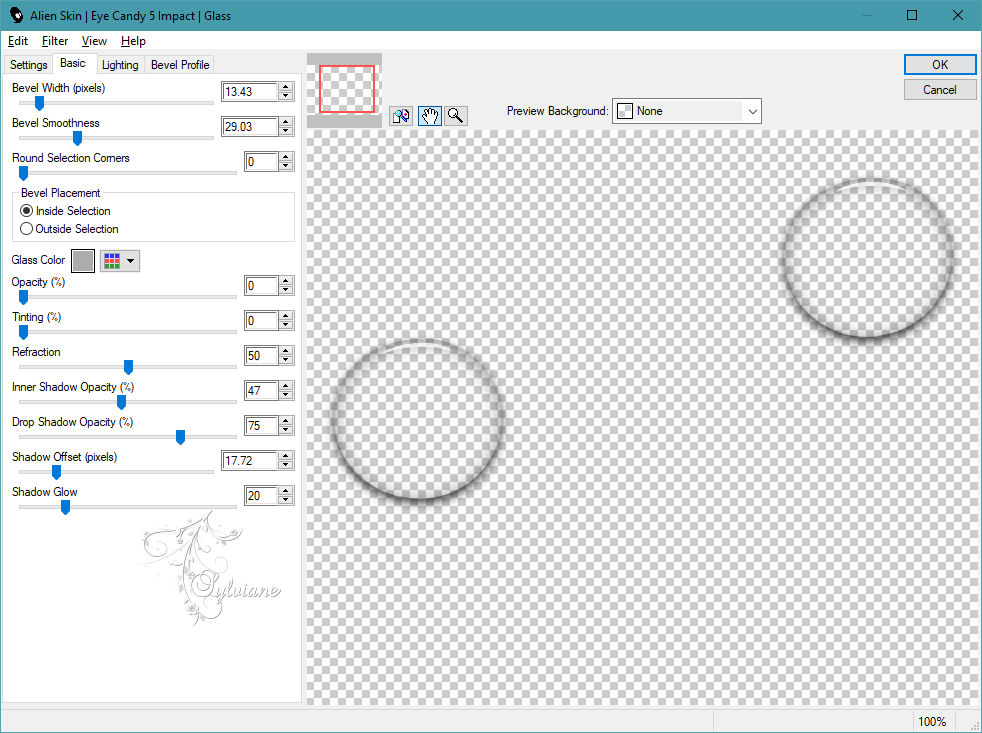Switch to the Settings tab
982x733 pixels.
(28, 65)
